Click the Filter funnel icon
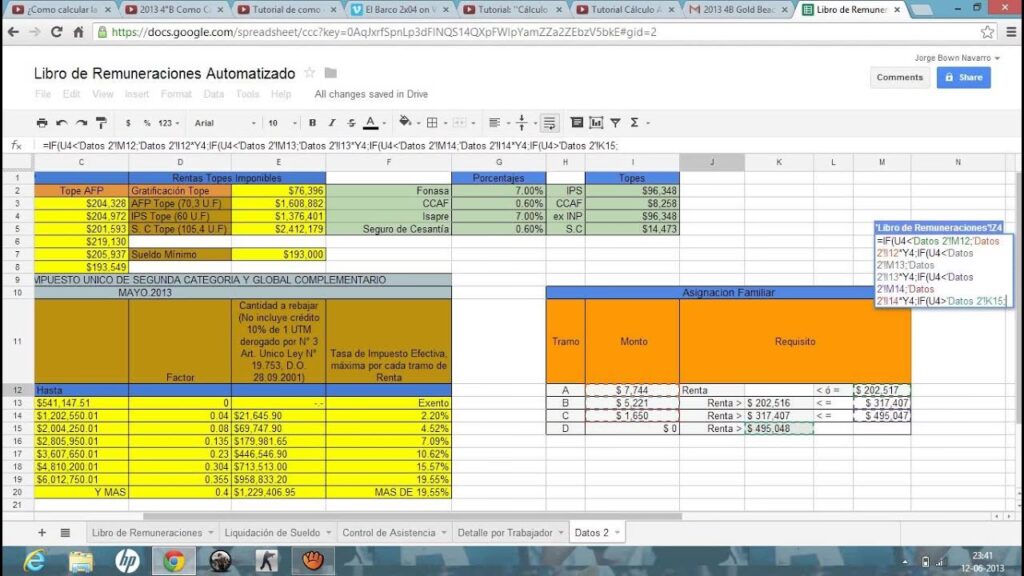Image resolution: width=1024 pixels, height=576 pixels. coord(616,123)
